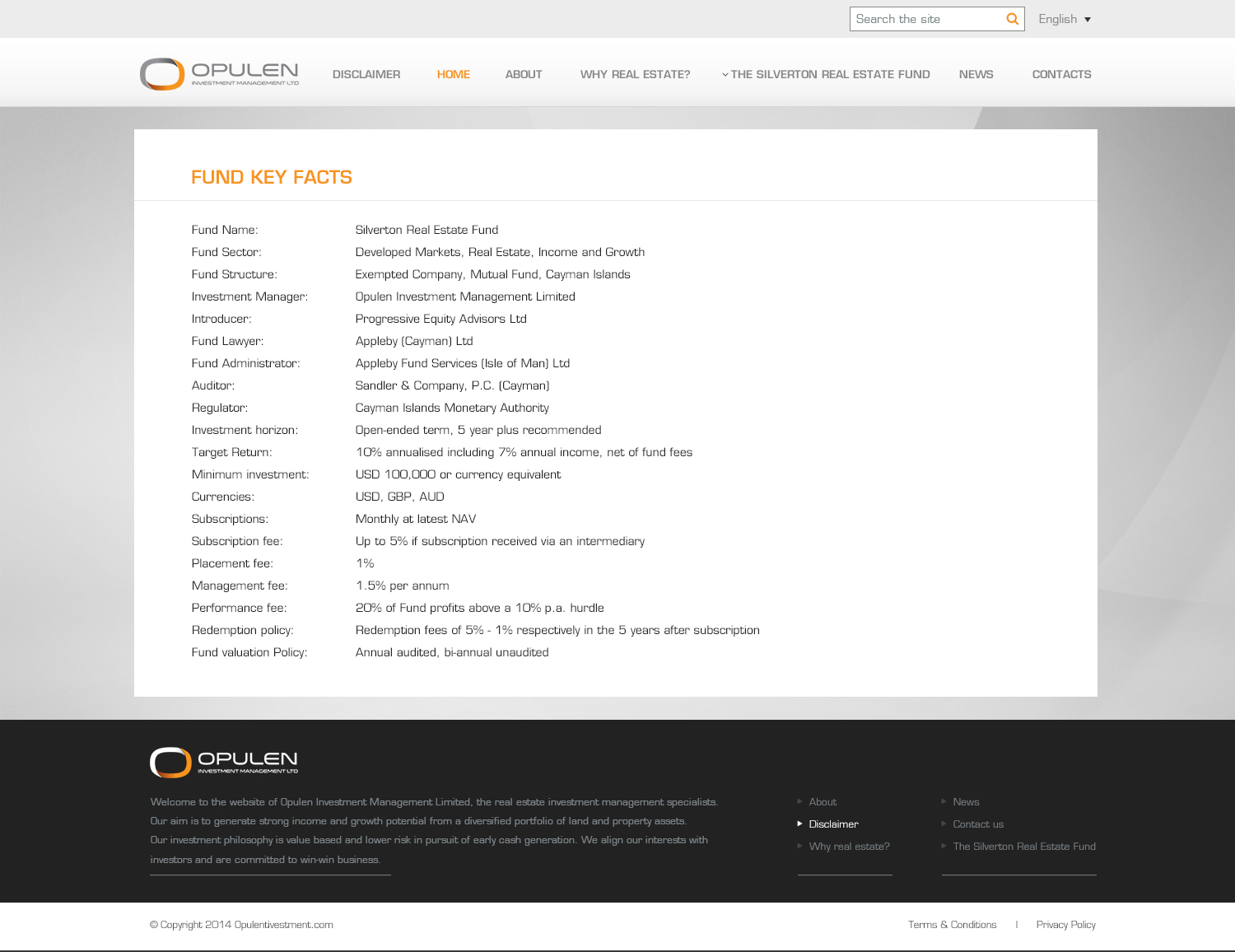Click the "USD, GBP, AUD" currencies value
This screenshot has width=1235, height=952.
(x=399, y=497)
